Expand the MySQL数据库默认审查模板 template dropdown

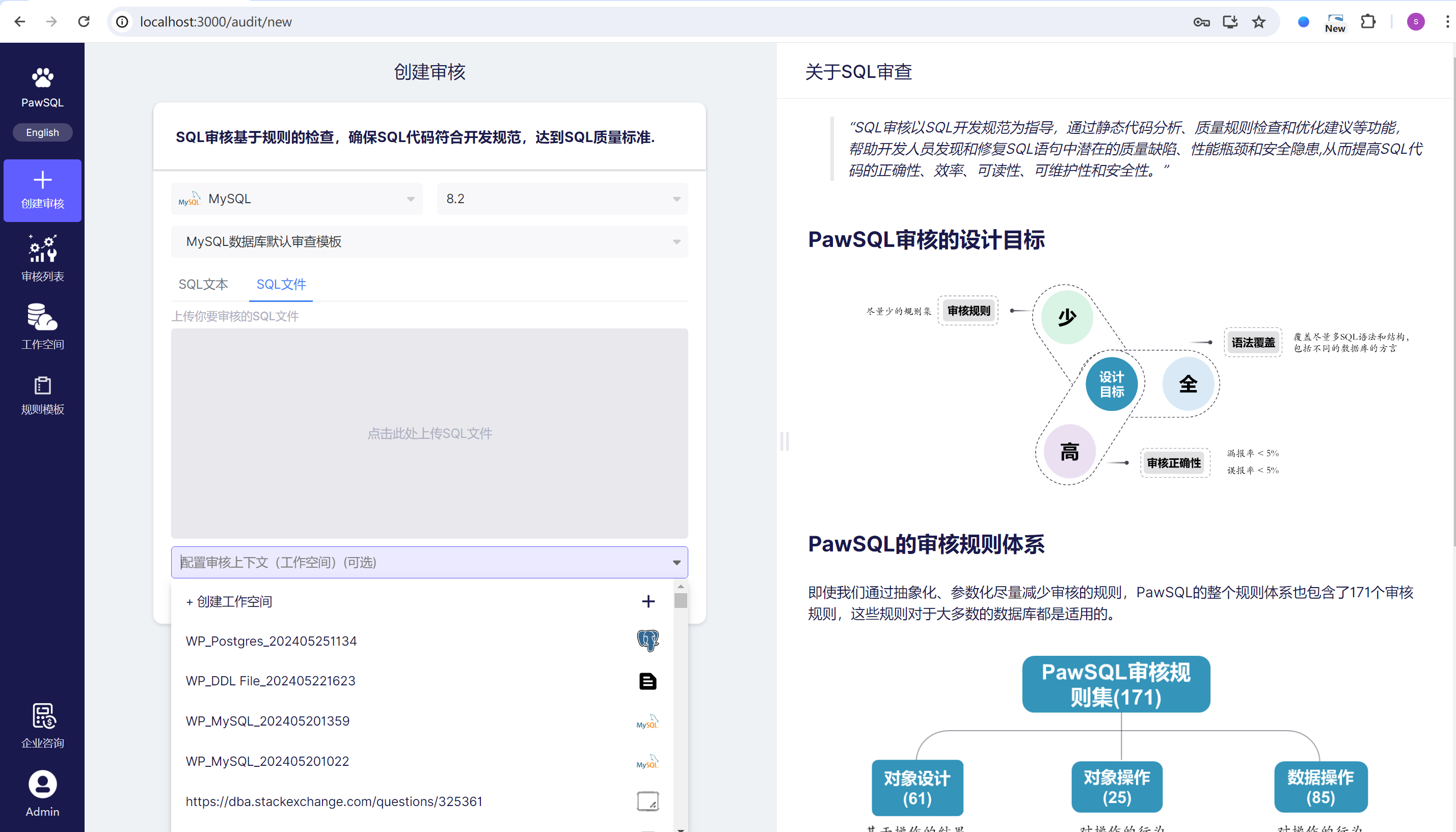[429, 242]
